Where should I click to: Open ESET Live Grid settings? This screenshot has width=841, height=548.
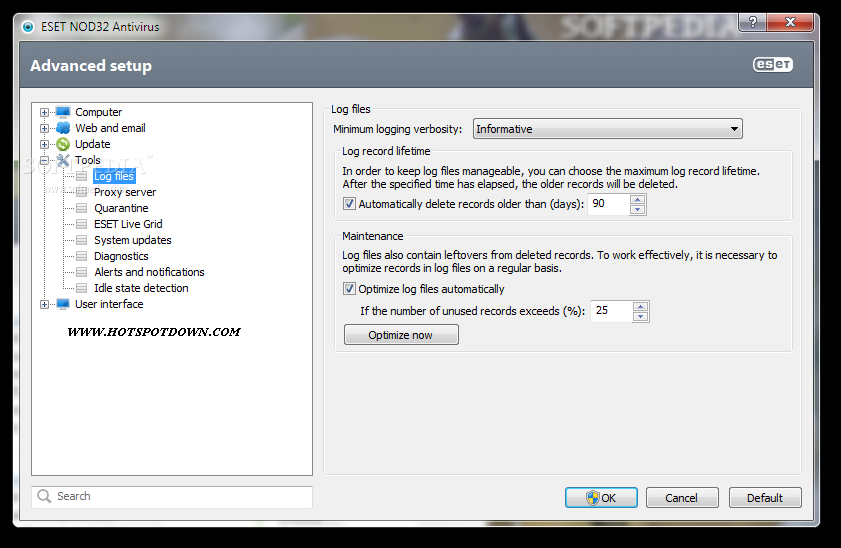(128, 224)
